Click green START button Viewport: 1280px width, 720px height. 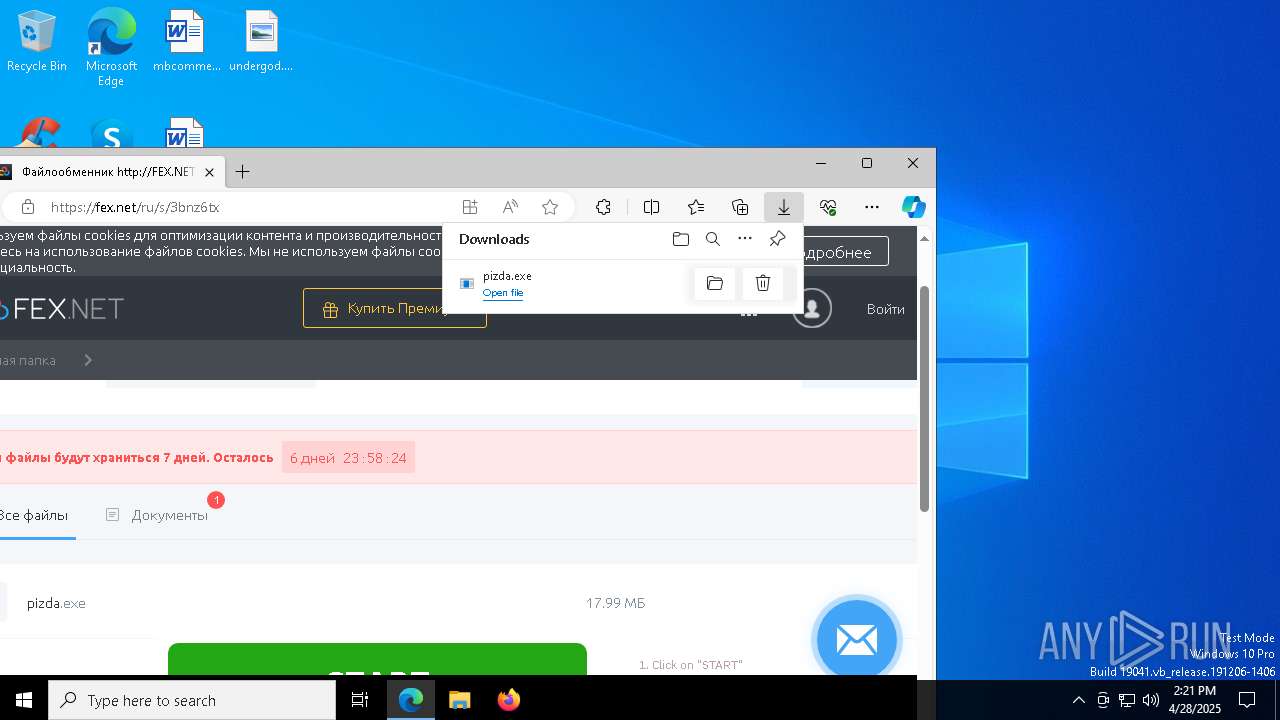(x=377, y=660)
